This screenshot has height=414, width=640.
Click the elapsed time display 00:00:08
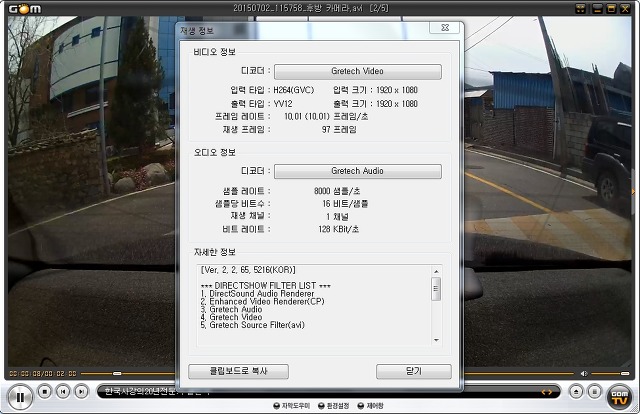[25, 374]
